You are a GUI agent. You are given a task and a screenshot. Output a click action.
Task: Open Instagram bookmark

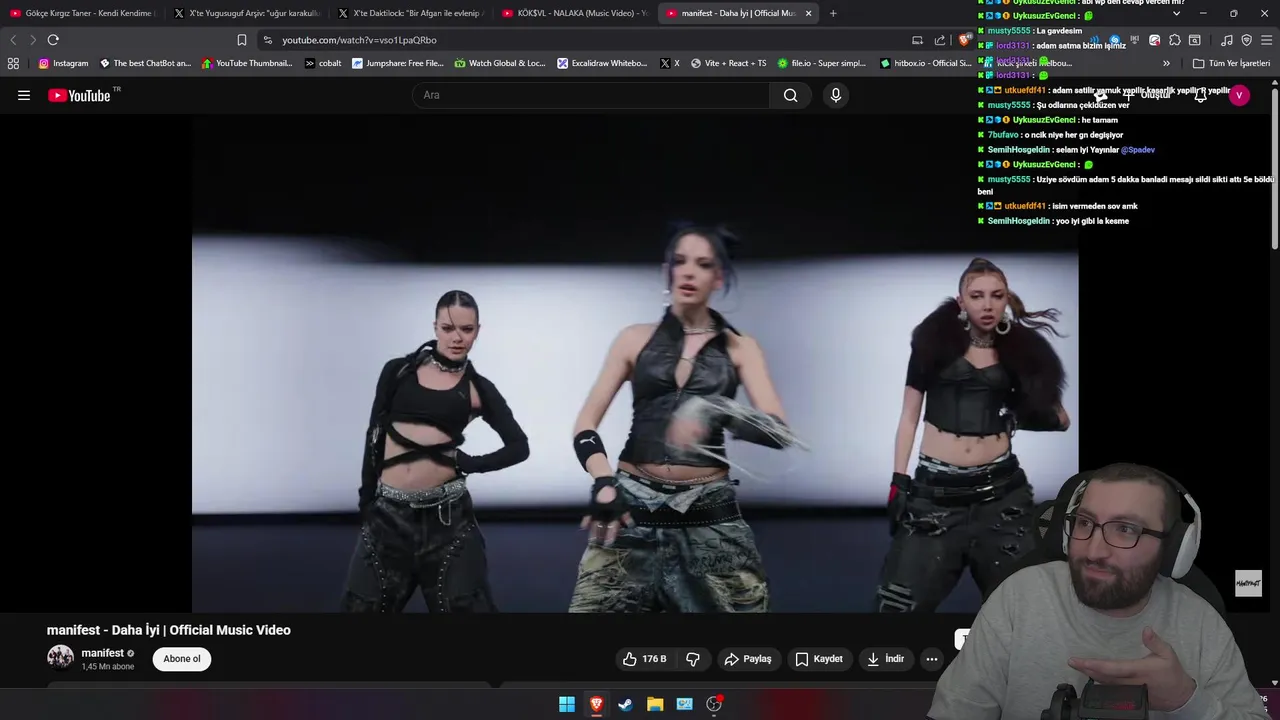pos(63,63)
